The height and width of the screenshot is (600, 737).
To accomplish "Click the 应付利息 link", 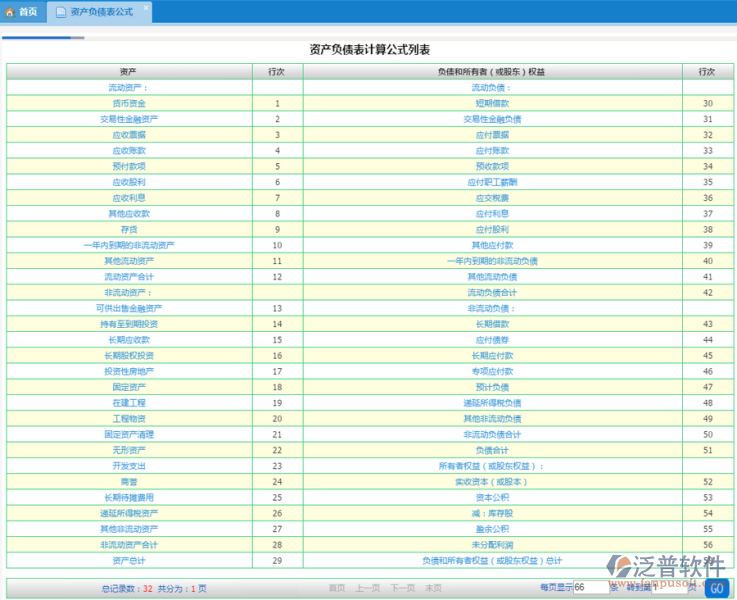I will point(492,214).
